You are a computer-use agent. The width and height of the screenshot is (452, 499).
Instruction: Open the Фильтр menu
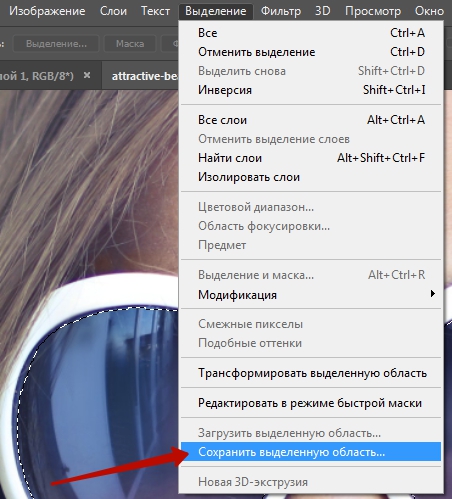pos(281,11)
